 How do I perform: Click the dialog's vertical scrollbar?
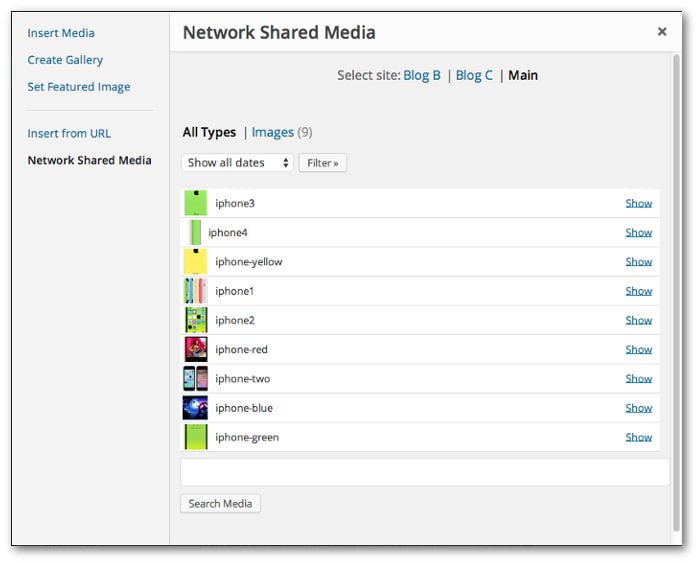point(676,292)
